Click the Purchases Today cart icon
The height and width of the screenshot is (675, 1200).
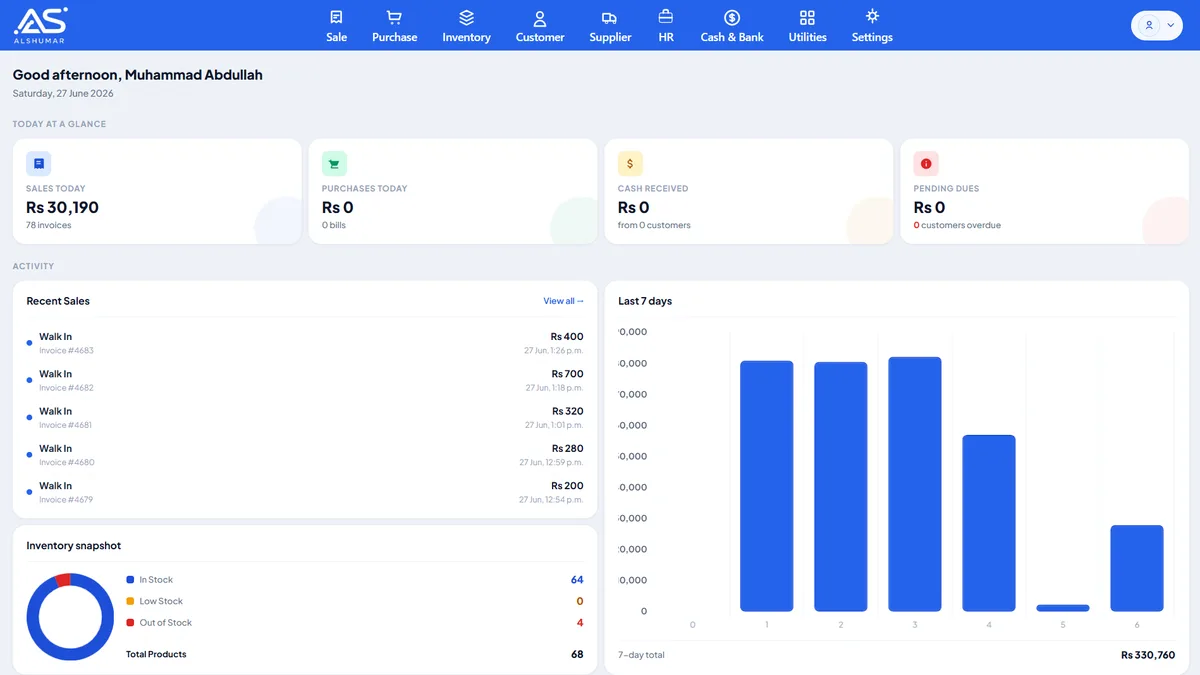334,164
